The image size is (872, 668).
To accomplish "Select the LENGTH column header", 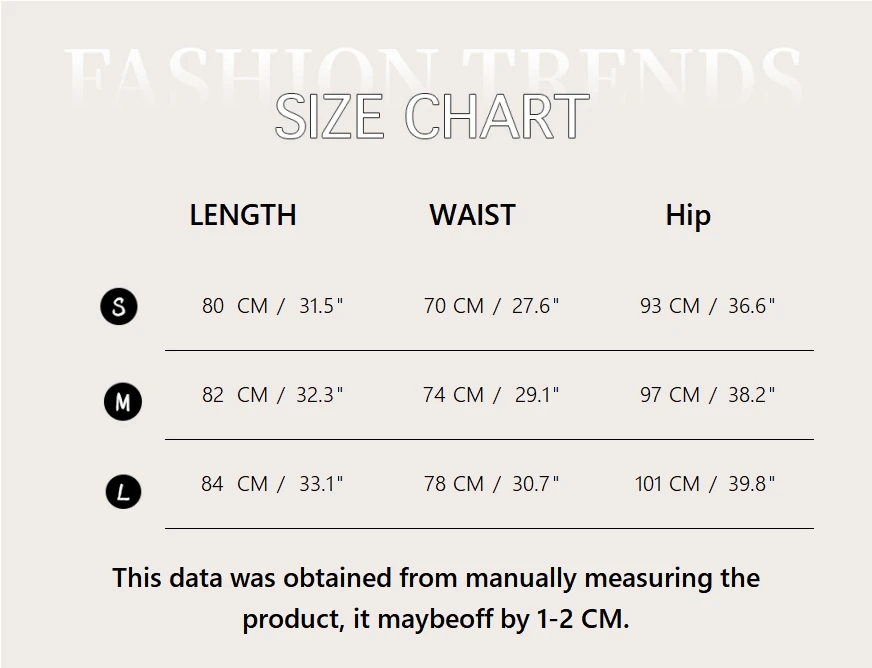I will pyautogui.click(x=243, y=215).
